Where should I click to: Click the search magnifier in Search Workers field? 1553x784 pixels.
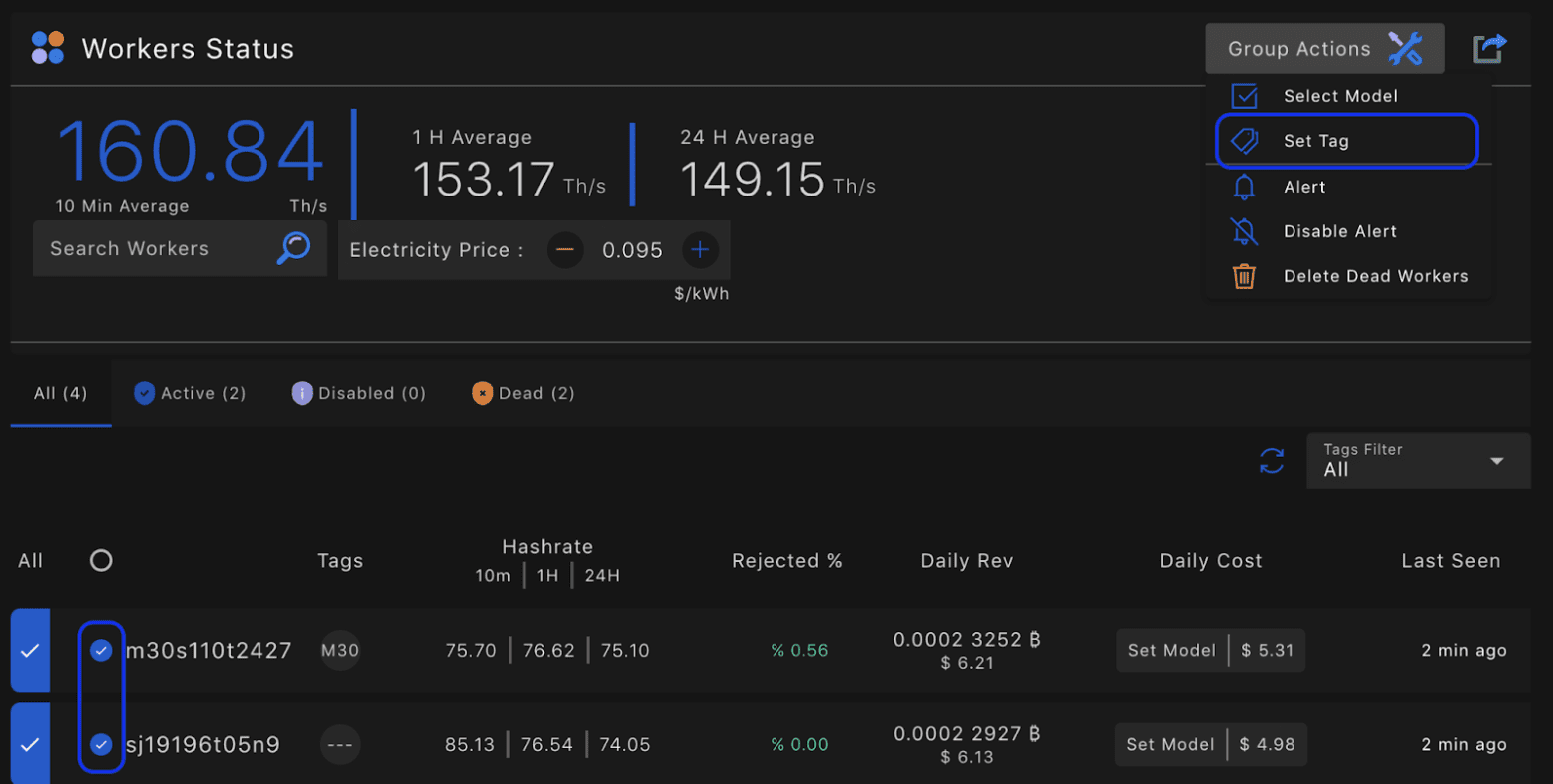pos(294,248)
